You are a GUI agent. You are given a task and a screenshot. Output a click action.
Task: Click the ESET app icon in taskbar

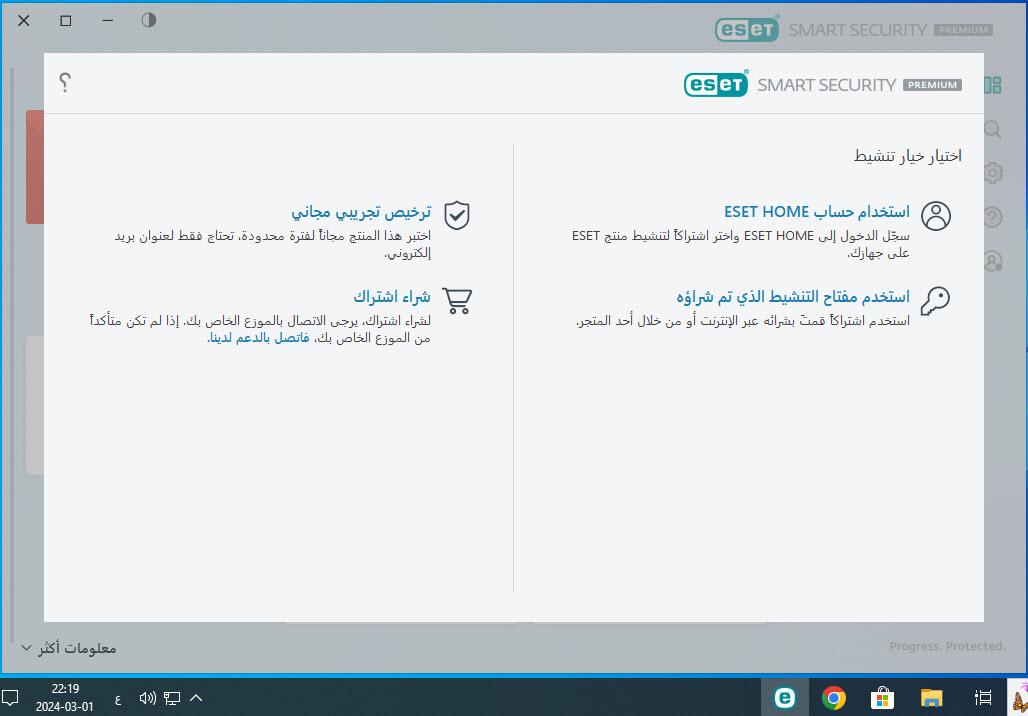(784, 697)
